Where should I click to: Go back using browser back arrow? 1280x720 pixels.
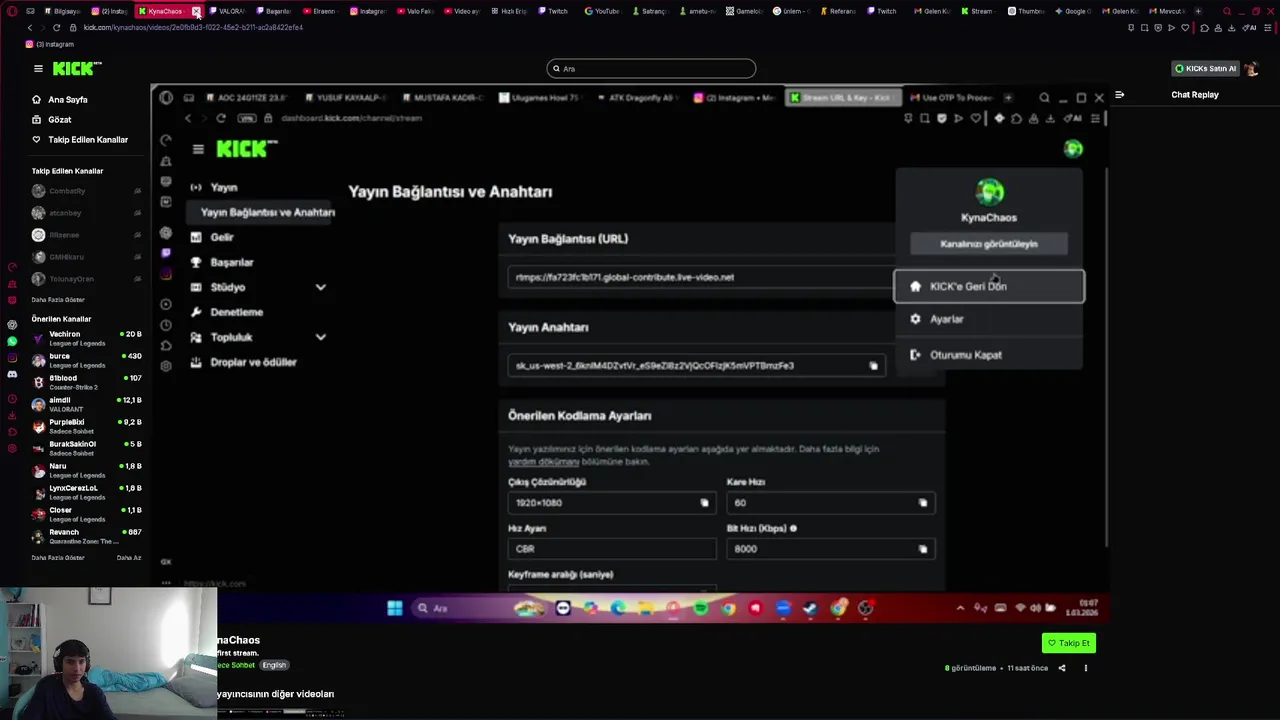point(29,28)
